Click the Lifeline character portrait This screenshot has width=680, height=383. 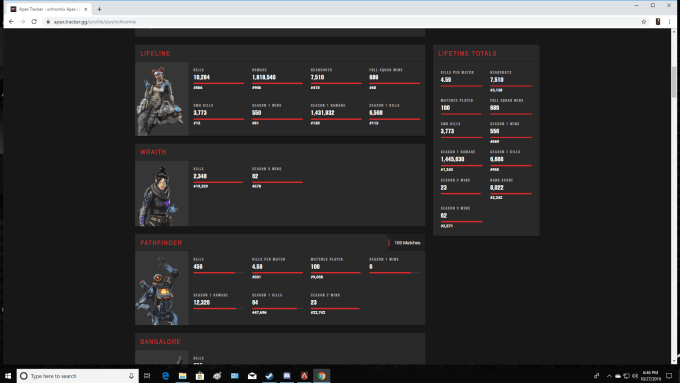point(162,99)
